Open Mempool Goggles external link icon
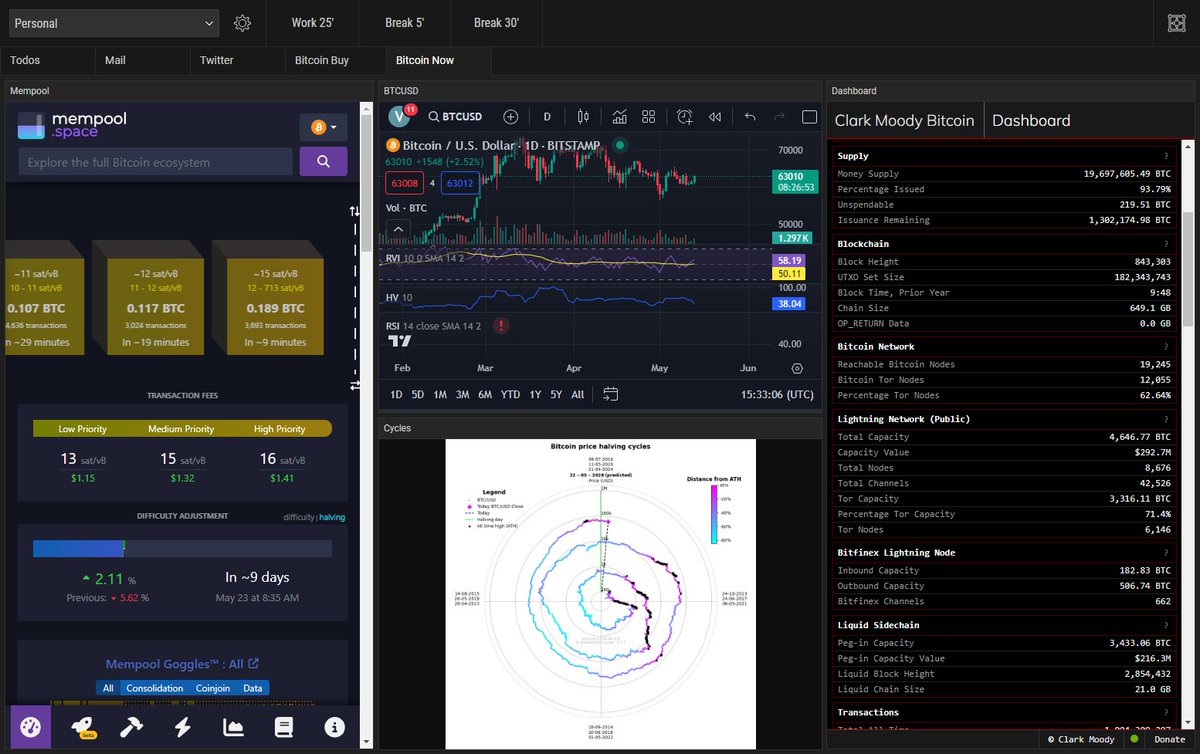The image size is (1200, 754). (x=253, y=664)
